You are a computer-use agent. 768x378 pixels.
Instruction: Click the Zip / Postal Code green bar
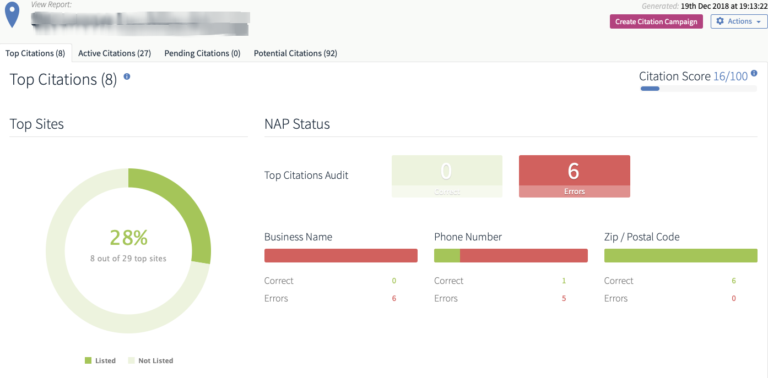pos(680,256)
